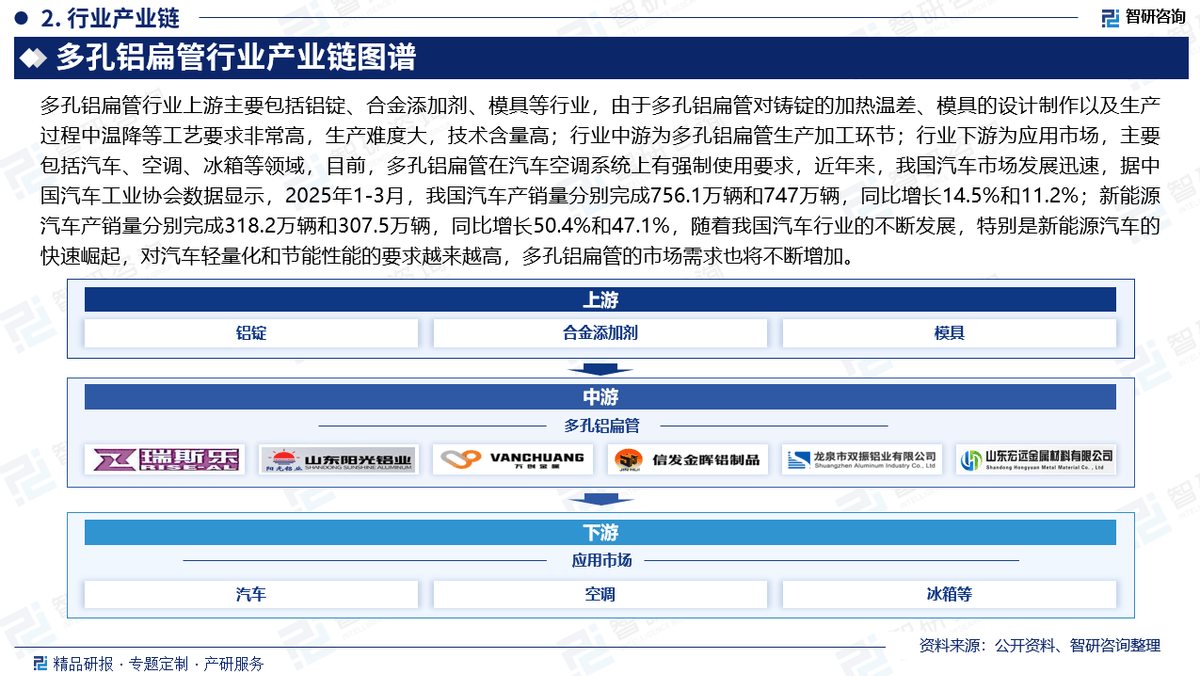
Task: Select the 上游 header bar
Action: coord(600,300)
